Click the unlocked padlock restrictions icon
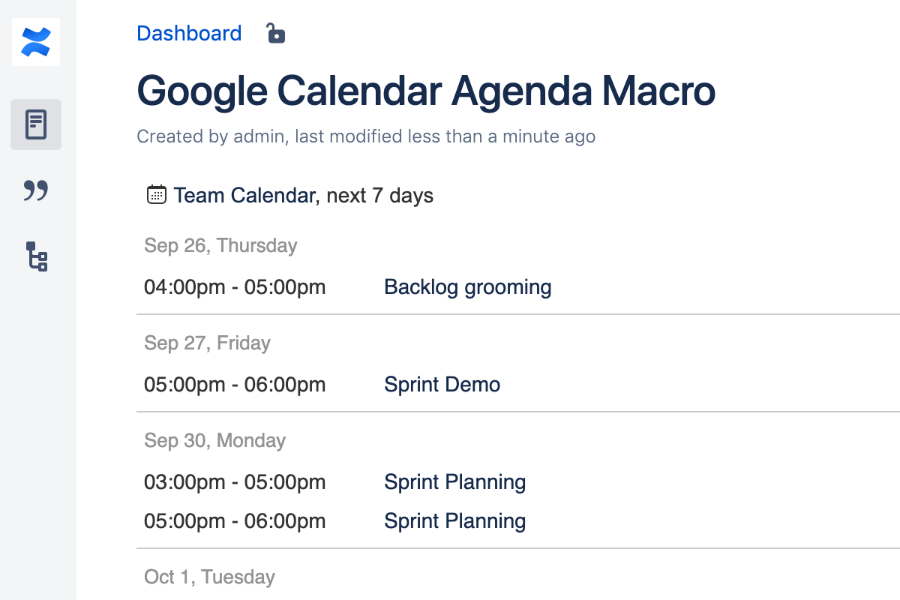This screenshot has height=600, width=900. pyautogui.click(x=275, y=34)
